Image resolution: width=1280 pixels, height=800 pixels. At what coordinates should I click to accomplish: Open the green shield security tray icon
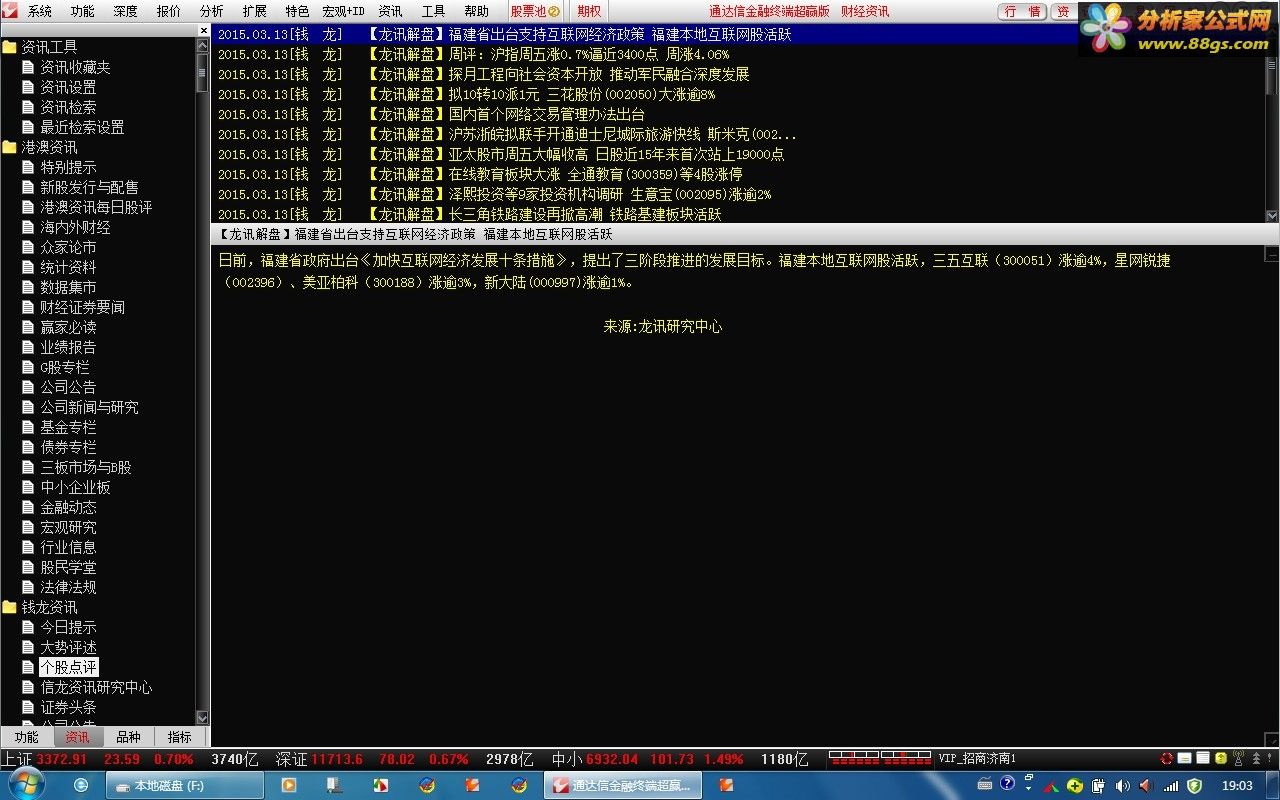click(x=1194, y=786)
